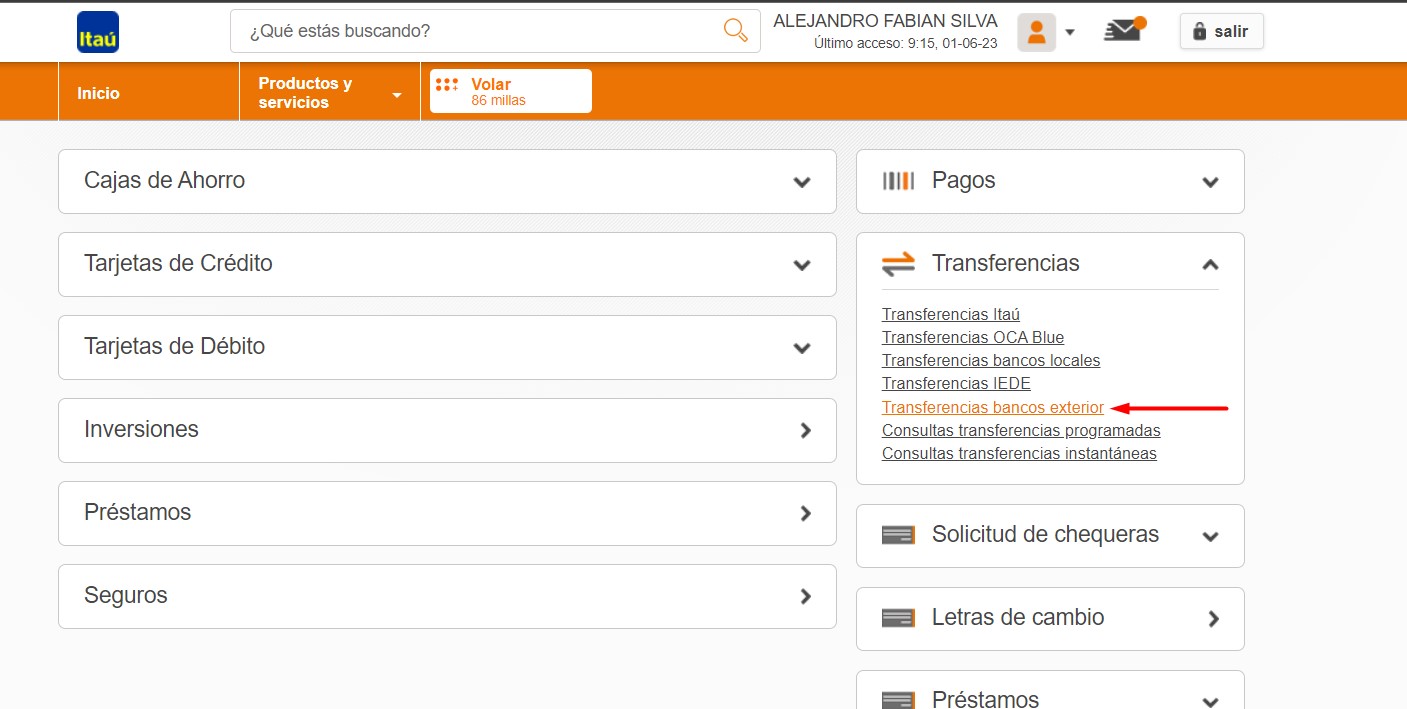Viewport: 1407px width, 709px height.
Task: Click the Transferencias arrows icon
Action: click(x=898, y=264)
